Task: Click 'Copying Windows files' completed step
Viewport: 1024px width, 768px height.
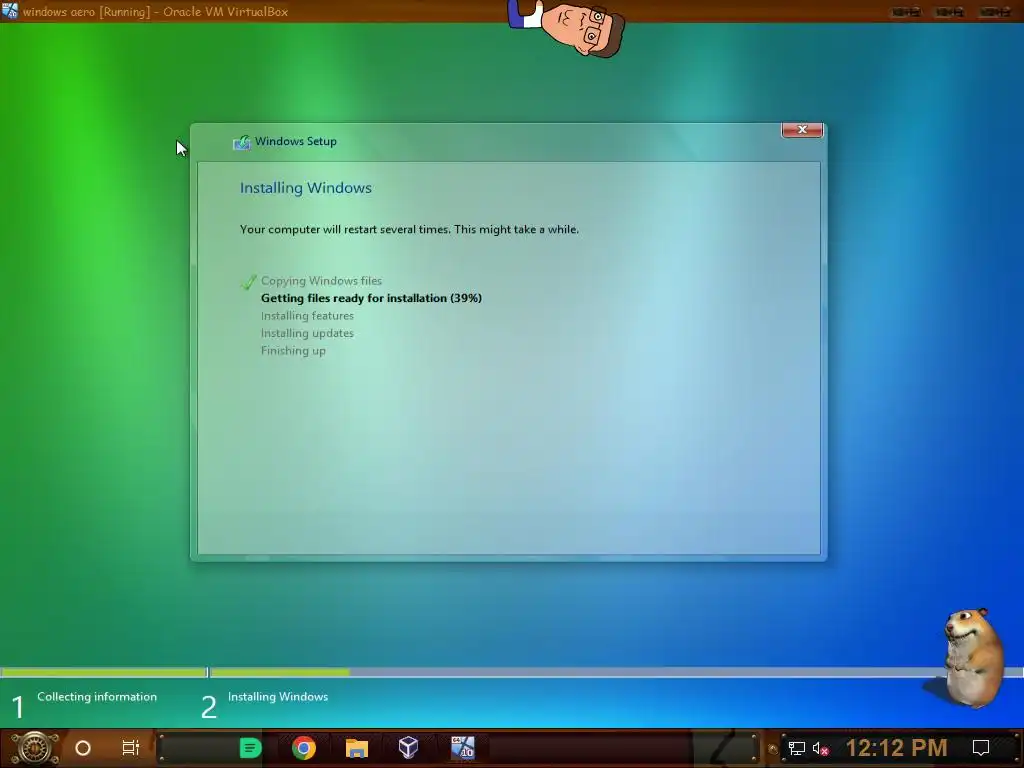Action: pyautogui.click(x=321, y=281)
